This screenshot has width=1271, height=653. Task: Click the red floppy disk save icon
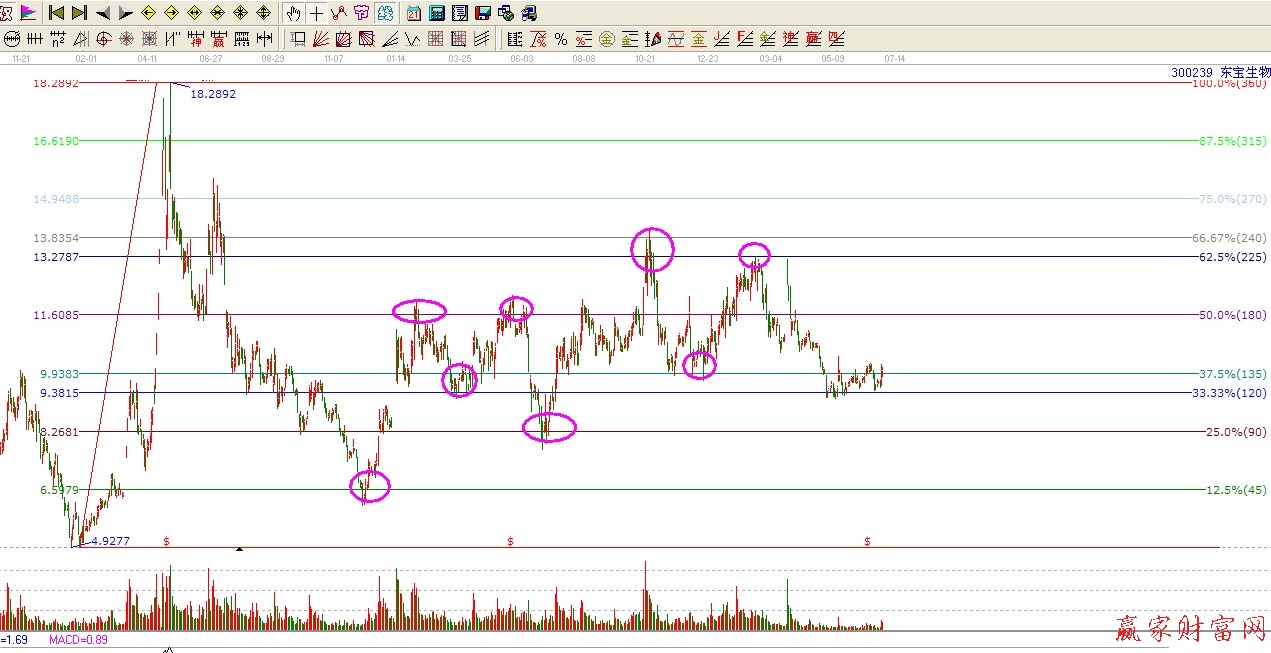[482, 13]
